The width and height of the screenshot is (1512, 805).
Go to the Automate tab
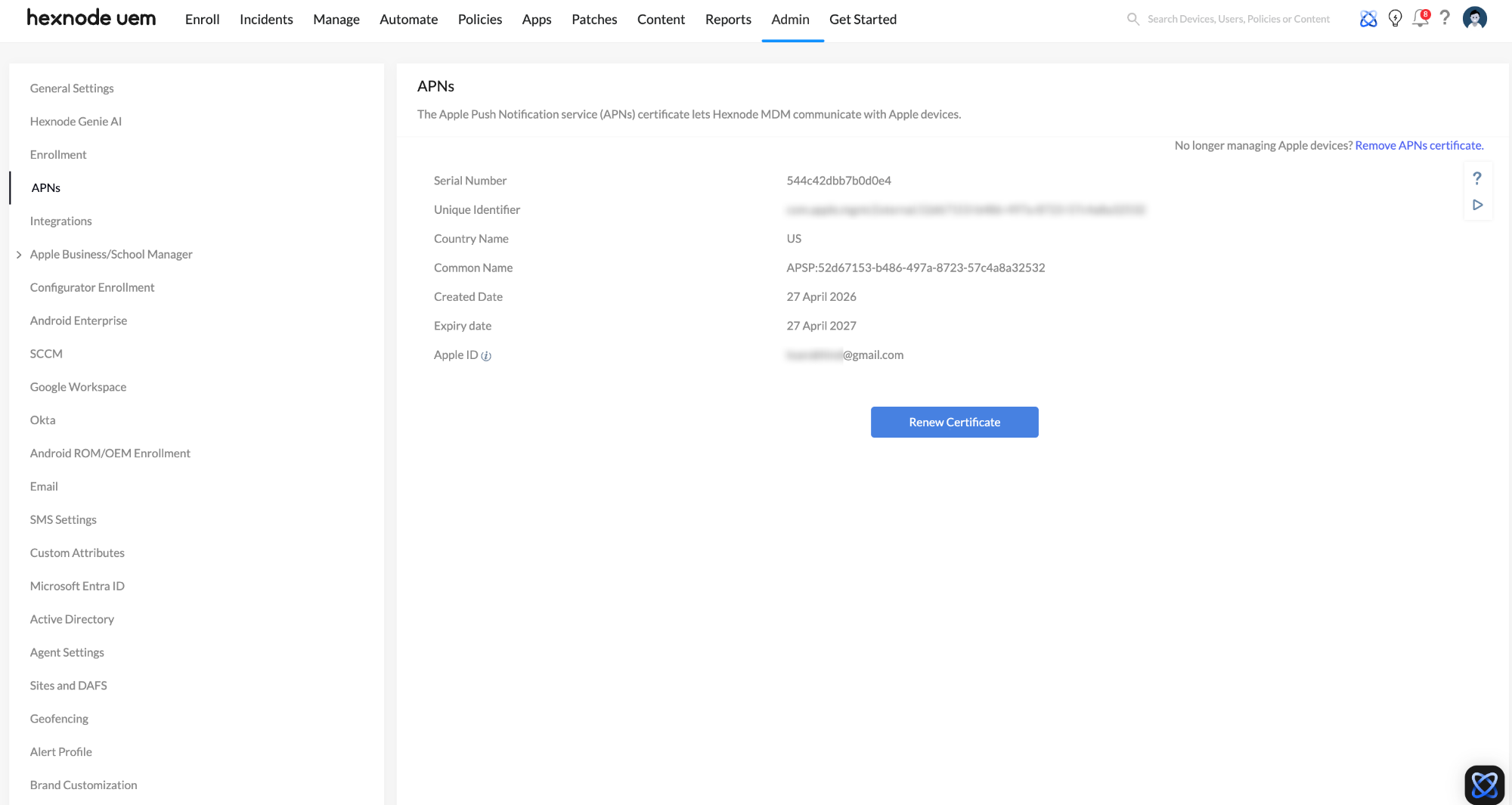409,20
